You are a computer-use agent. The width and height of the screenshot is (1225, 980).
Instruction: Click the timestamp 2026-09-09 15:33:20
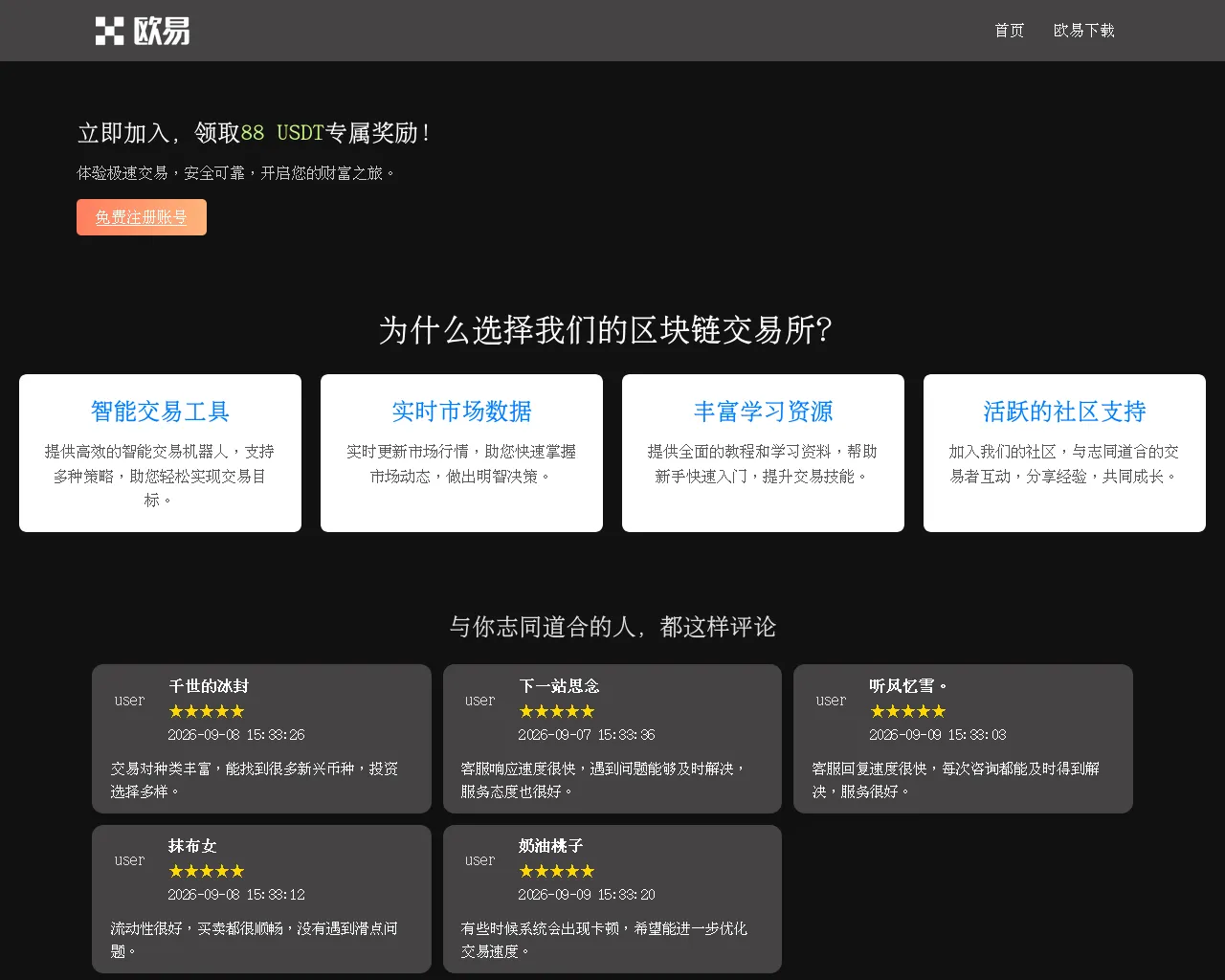(x=587, y=895)
